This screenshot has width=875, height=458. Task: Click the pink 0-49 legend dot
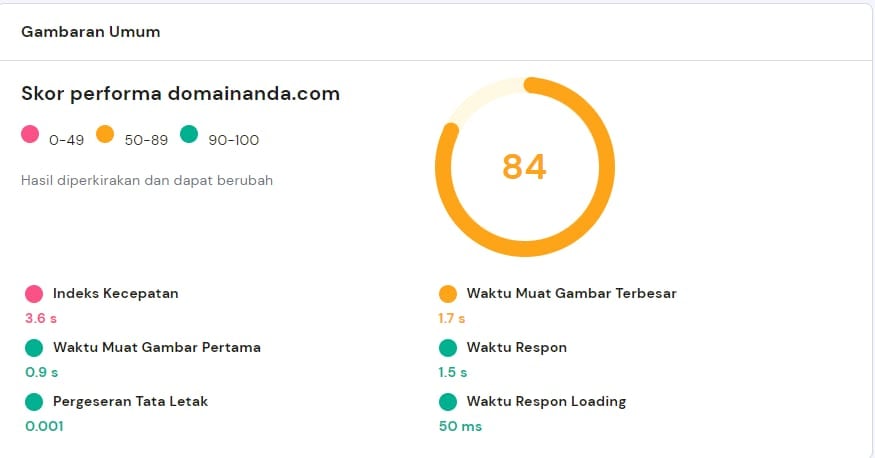[x=30, y=134]
